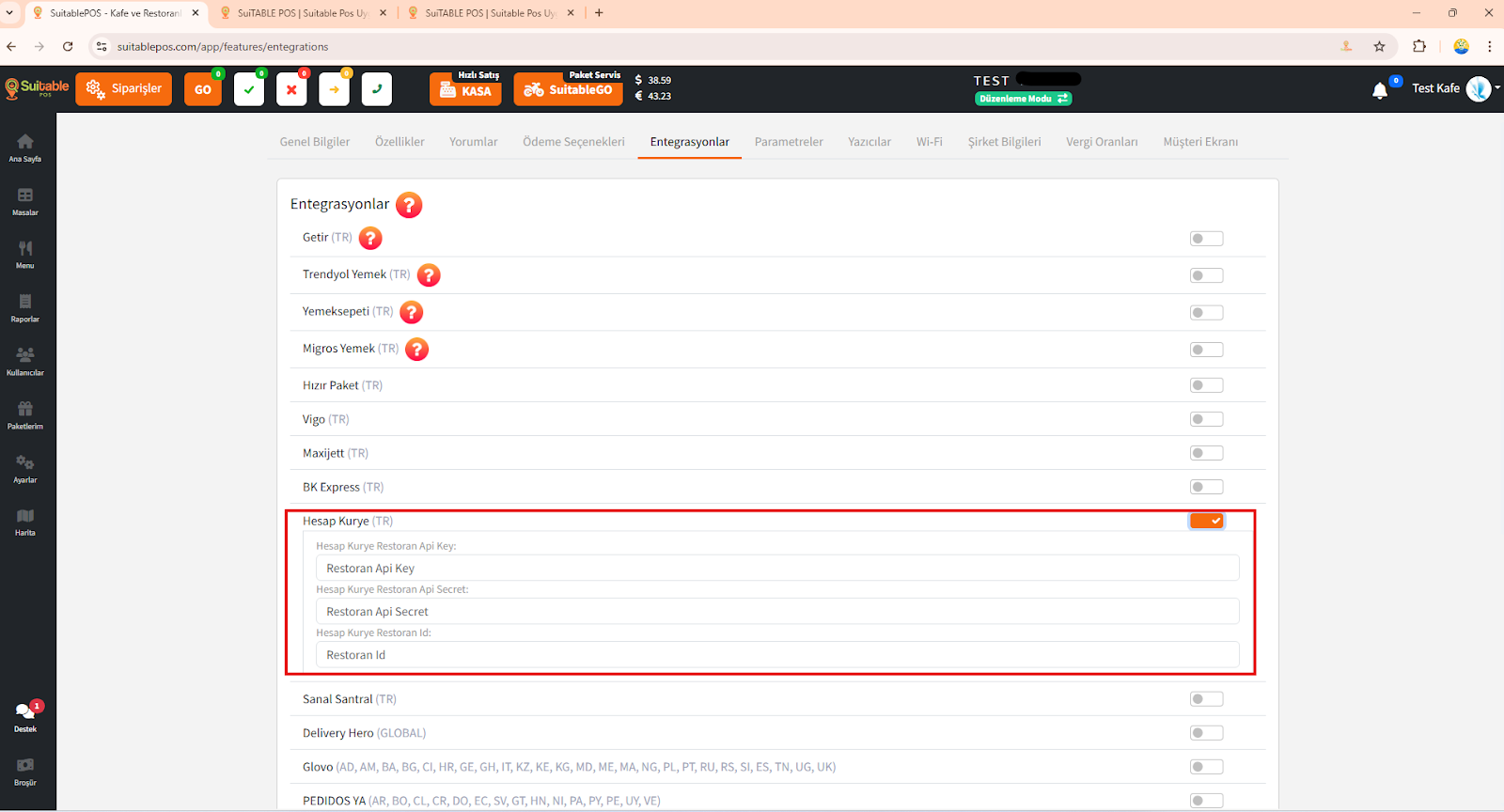Enable the Hızır Paket integration toggle
This screenshot has width=1504, height=812.
1206,385
